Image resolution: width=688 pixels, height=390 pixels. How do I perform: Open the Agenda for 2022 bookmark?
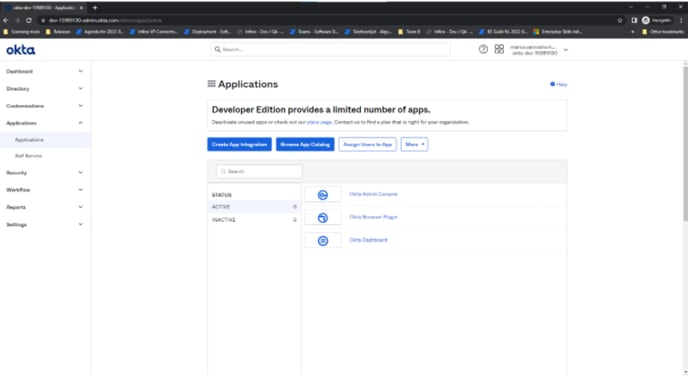pyautogui.click(x=100, y=32)
